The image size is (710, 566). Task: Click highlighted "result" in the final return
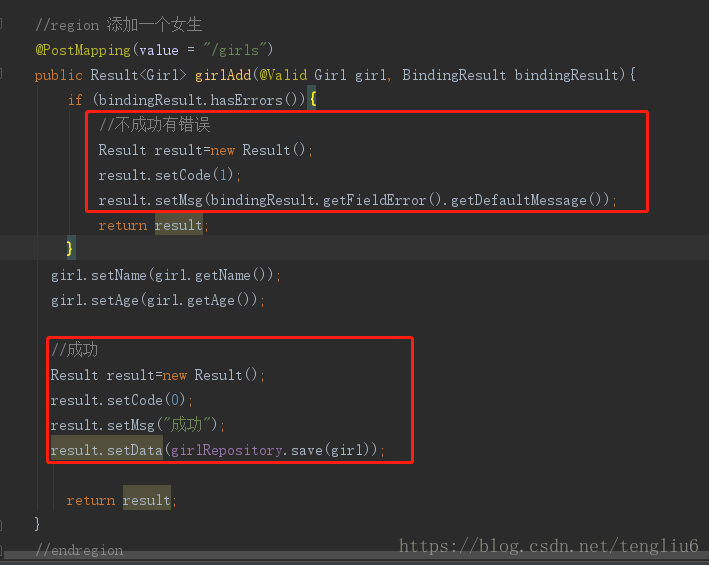tap(147, 498)
